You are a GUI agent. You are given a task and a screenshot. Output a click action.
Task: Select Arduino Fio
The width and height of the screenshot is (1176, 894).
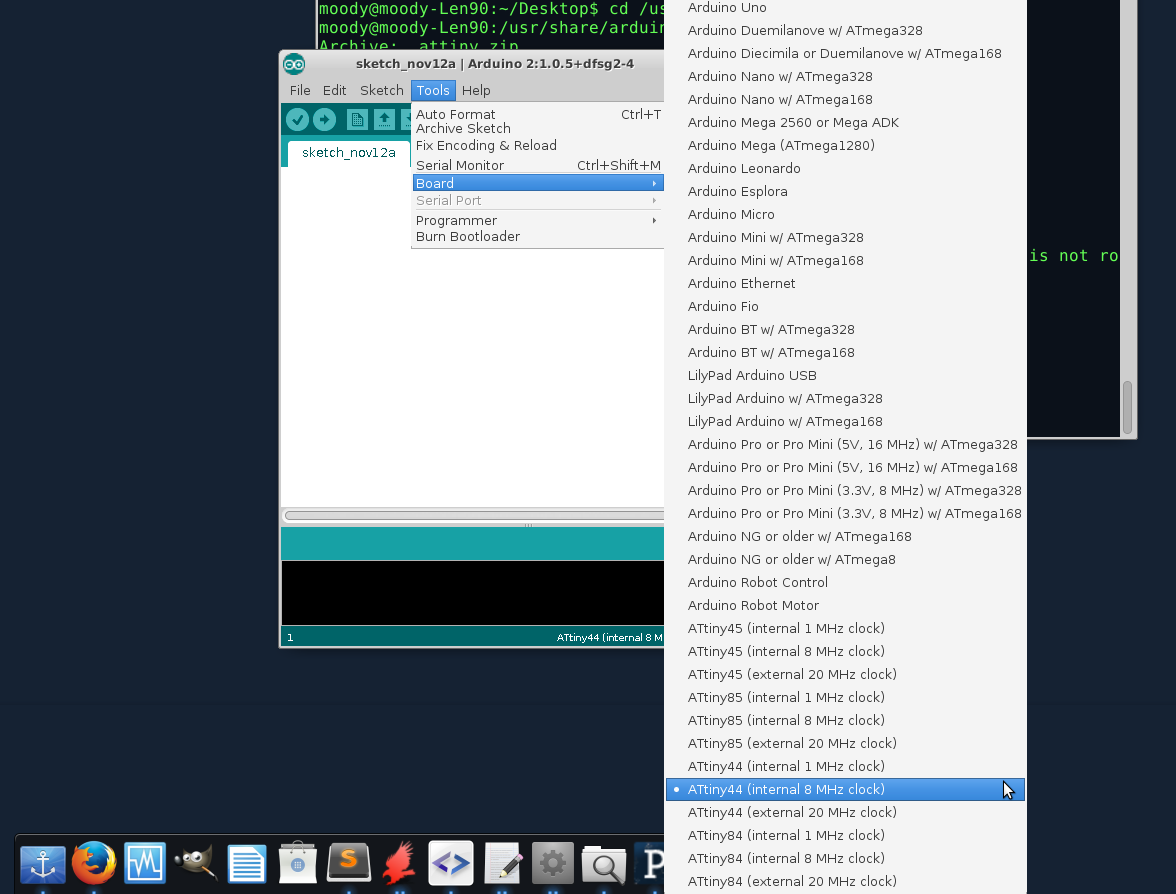coord(845,306)
